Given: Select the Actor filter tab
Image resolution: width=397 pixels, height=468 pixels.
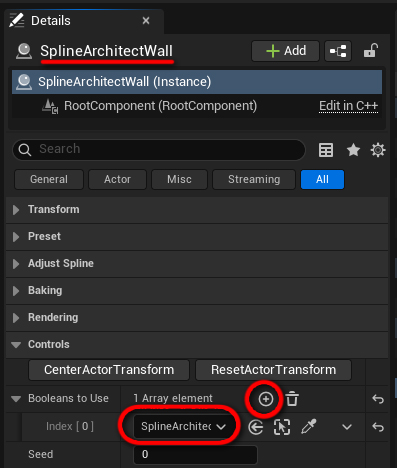Looking at the screenshot, I should [117, 179].
